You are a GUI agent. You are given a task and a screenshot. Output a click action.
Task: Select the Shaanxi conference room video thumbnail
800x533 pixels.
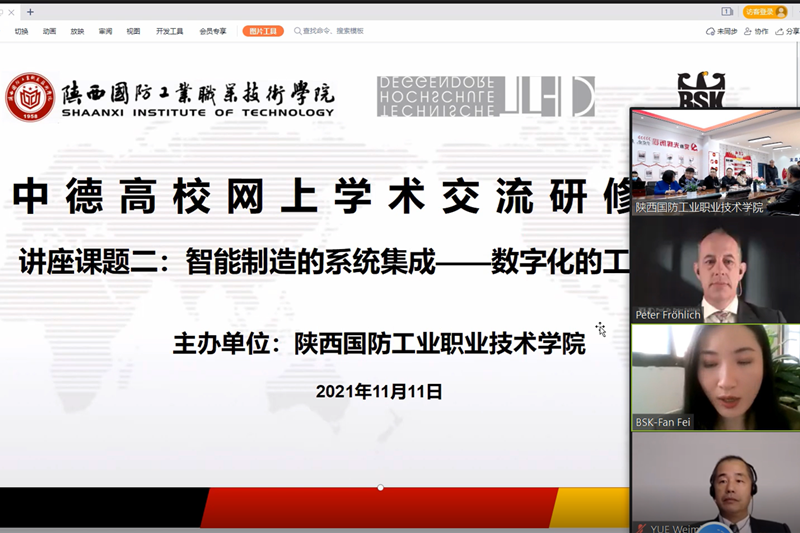point(715,162)
